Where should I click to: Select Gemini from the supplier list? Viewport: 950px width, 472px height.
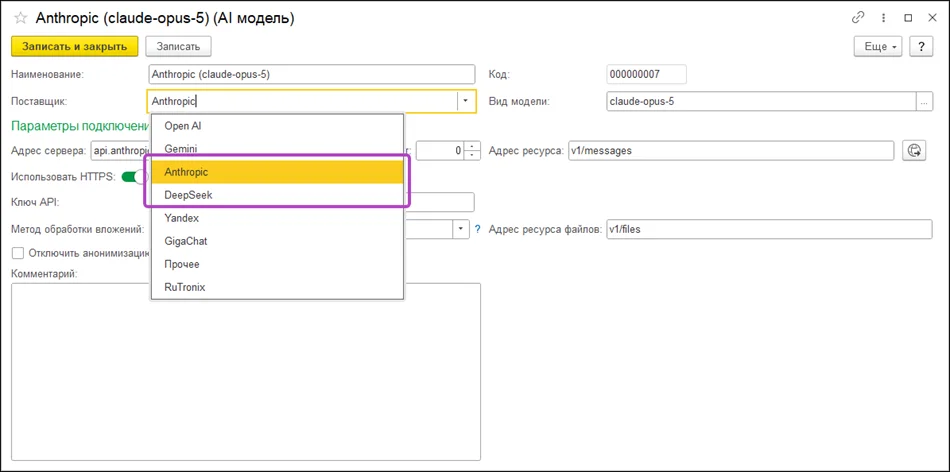point(277,149)
